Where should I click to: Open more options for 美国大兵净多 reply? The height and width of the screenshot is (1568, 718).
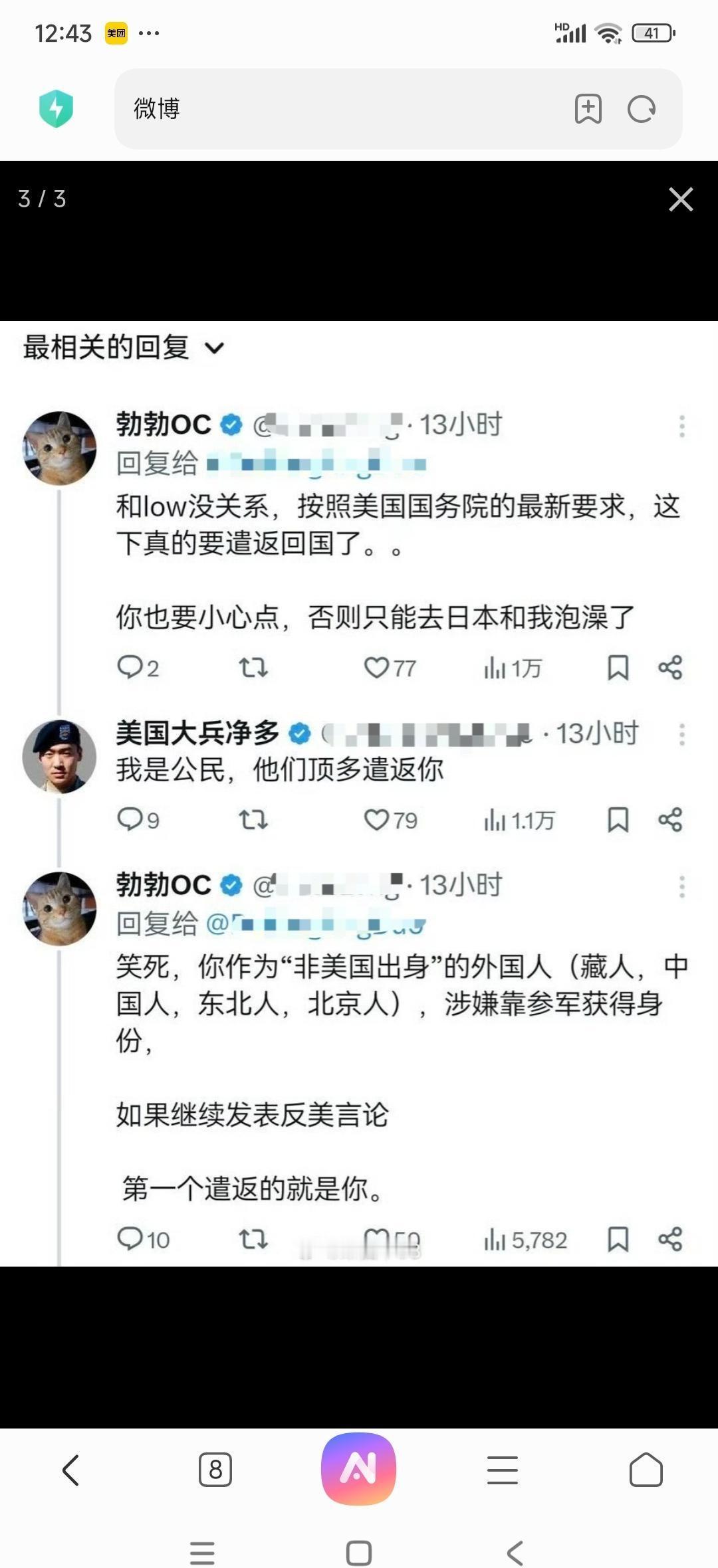pos(681,735)
